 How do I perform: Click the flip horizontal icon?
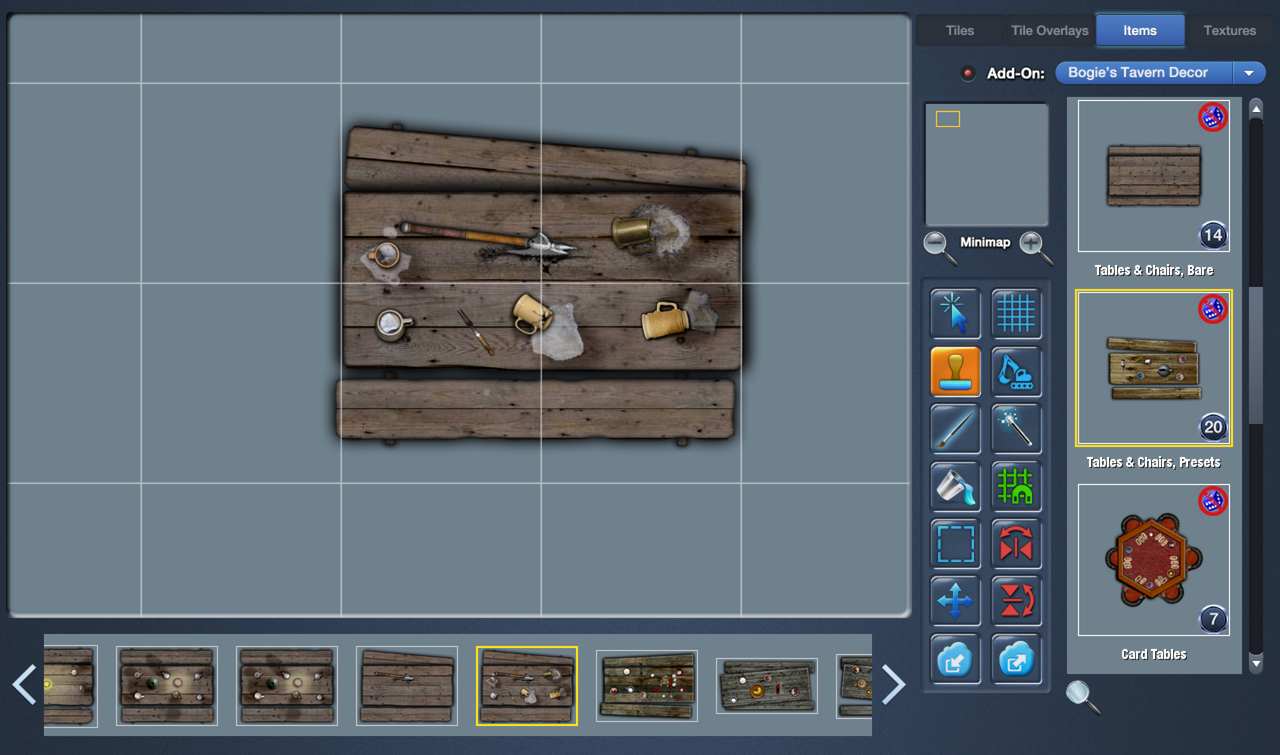(x=1016, y=544)
